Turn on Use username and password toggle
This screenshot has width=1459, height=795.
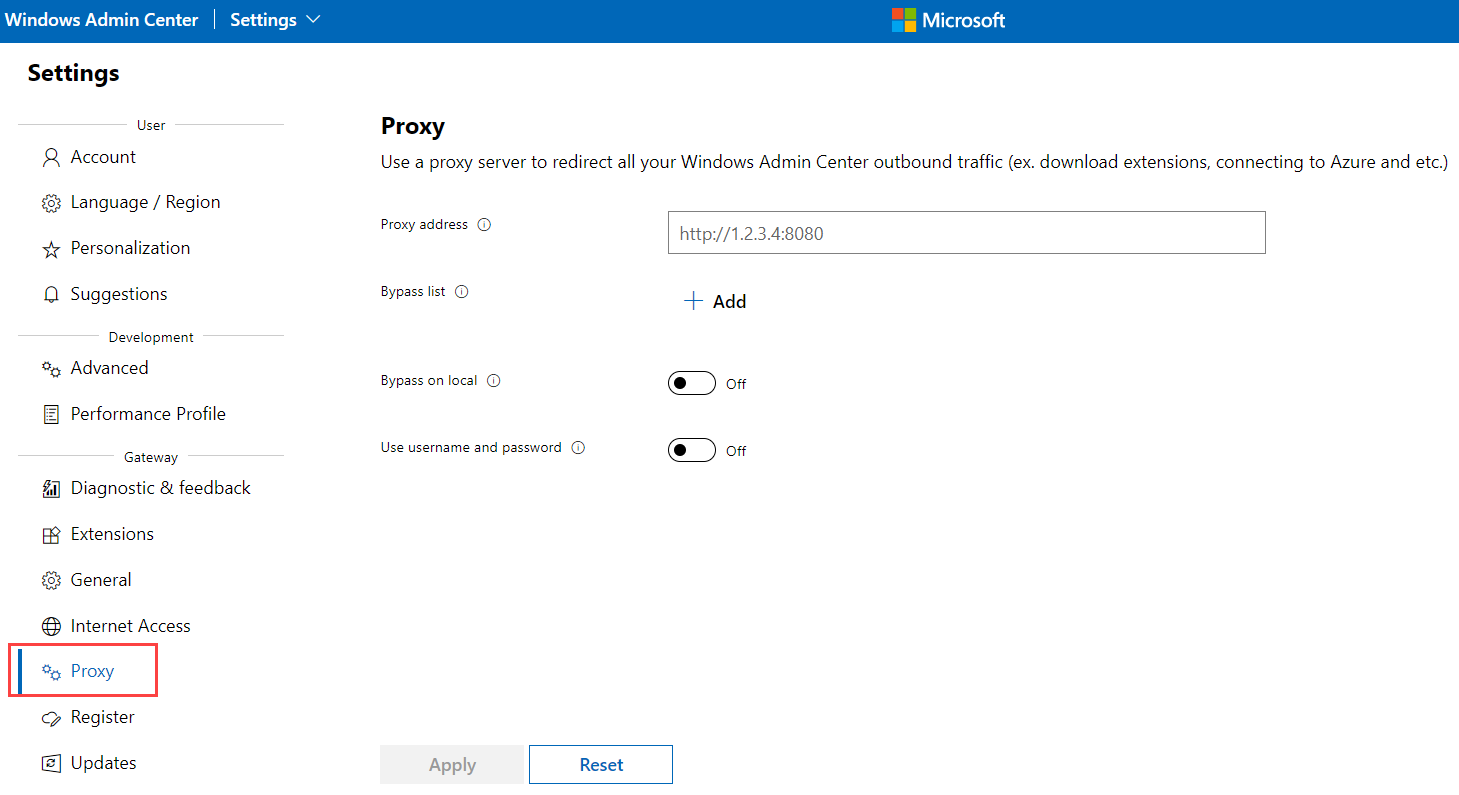(x=691, y=450)
